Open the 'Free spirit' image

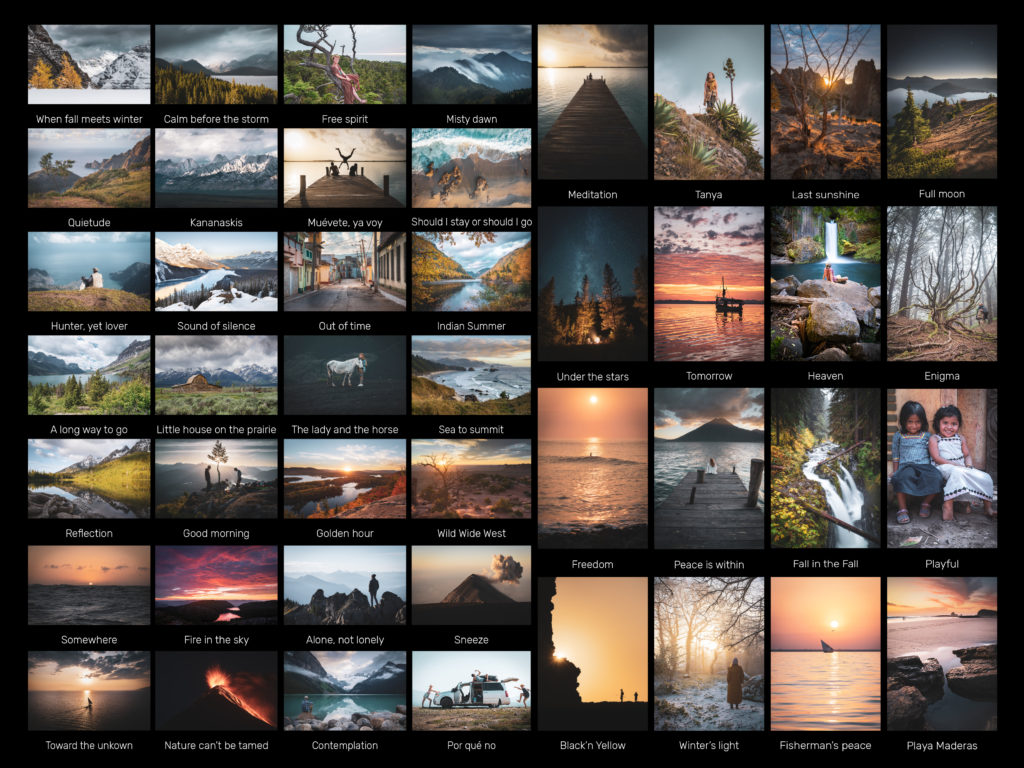[345, 64]
